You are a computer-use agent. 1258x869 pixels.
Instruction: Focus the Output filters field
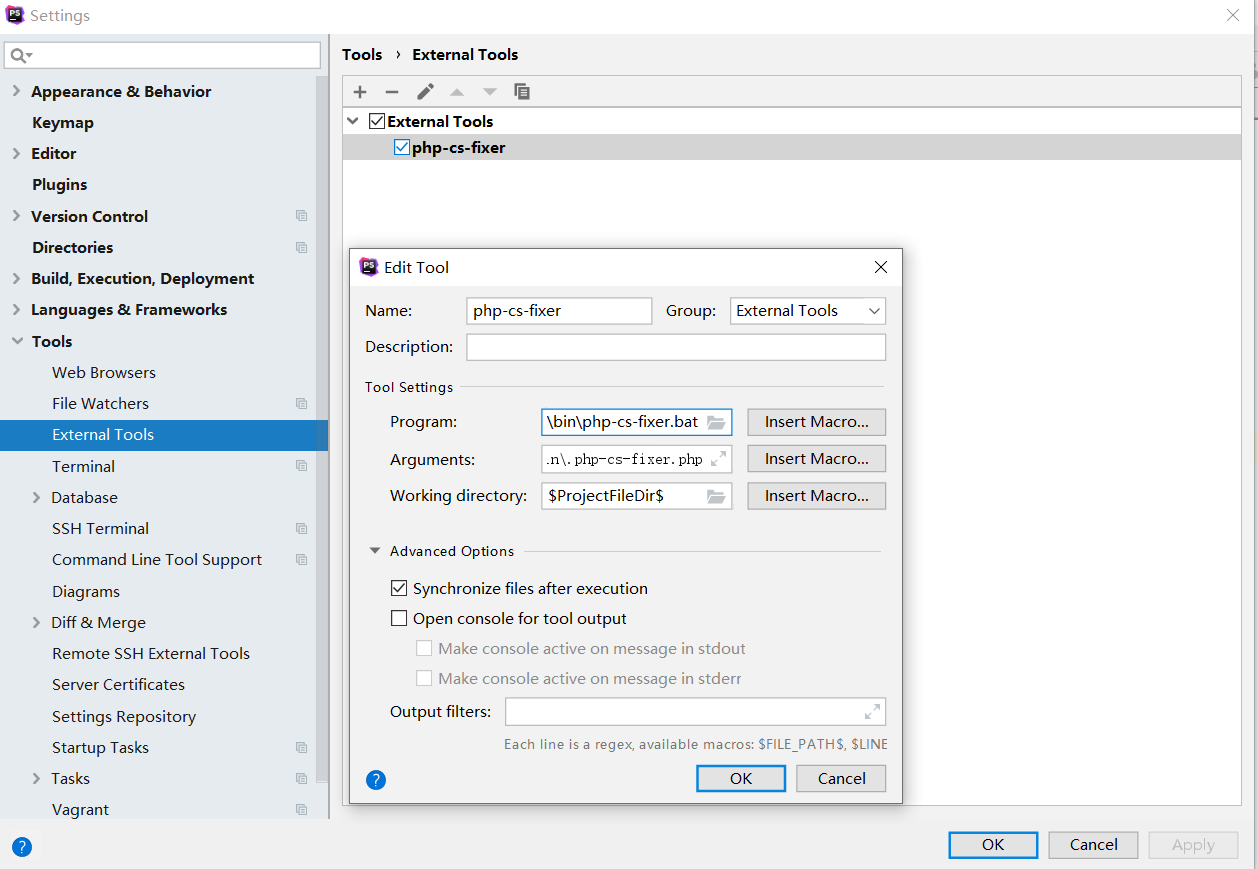pos(695,712)
